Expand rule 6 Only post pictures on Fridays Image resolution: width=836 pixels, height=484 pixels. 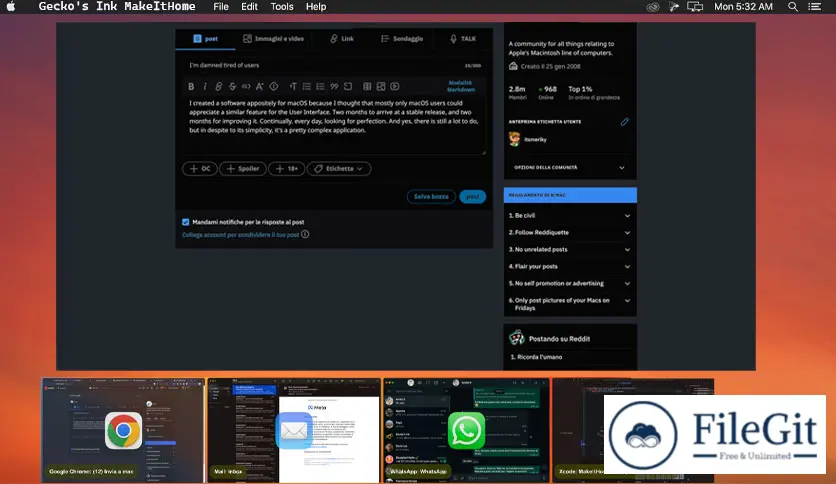[570, 304]
